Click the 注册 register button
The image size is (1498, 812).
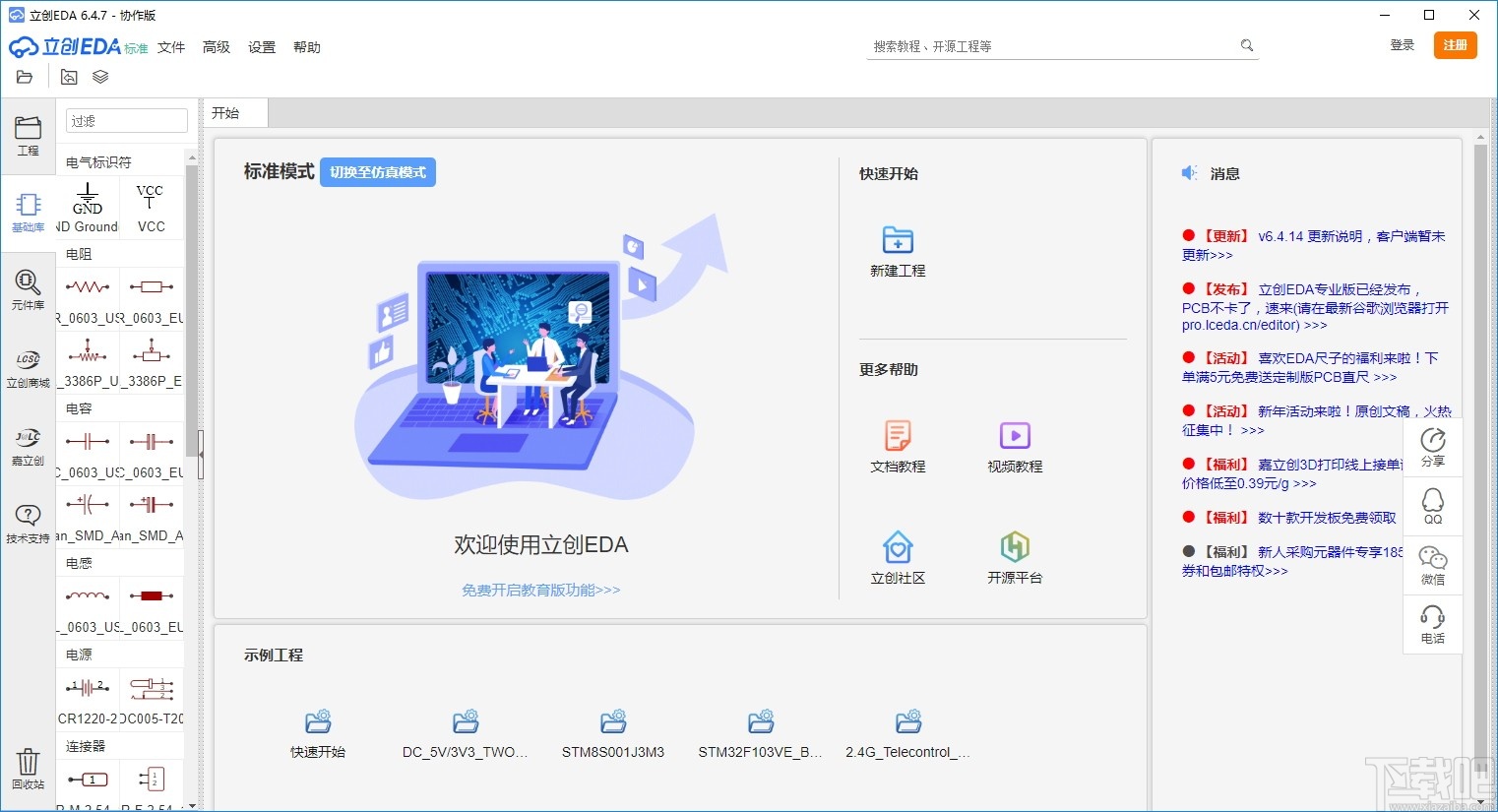[x=1456, y=45]
